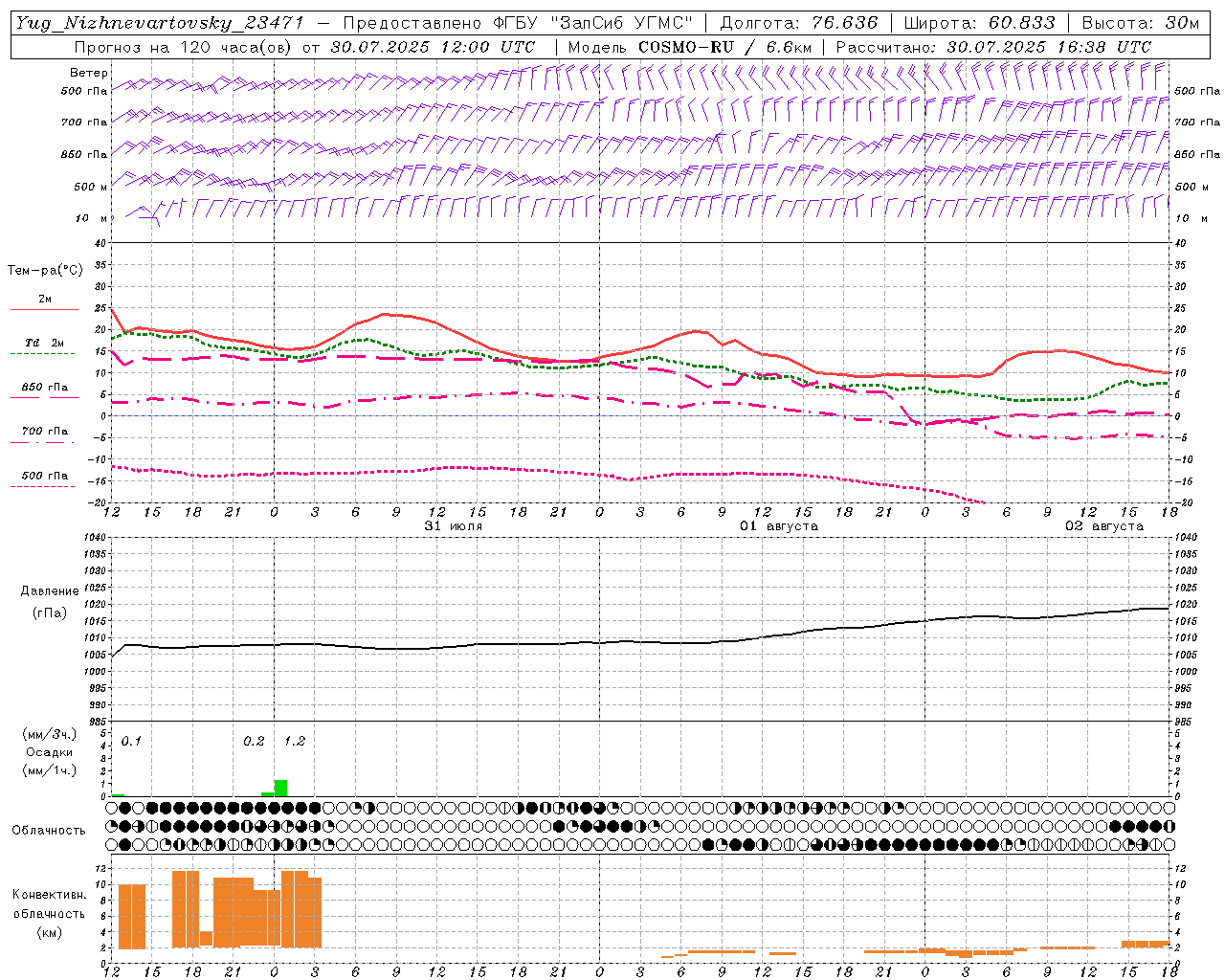1225x980 pixels.
Task: Click the 1040 top pressure axis value at left
Action: click(95, 538)
